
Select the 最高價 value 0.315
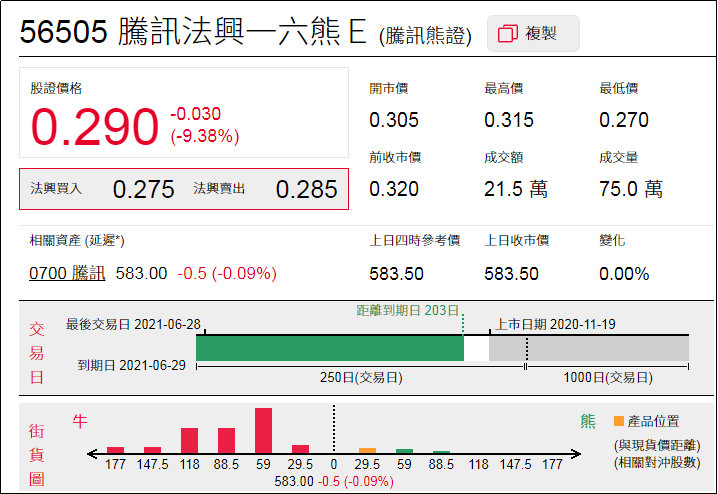(509, 120)
